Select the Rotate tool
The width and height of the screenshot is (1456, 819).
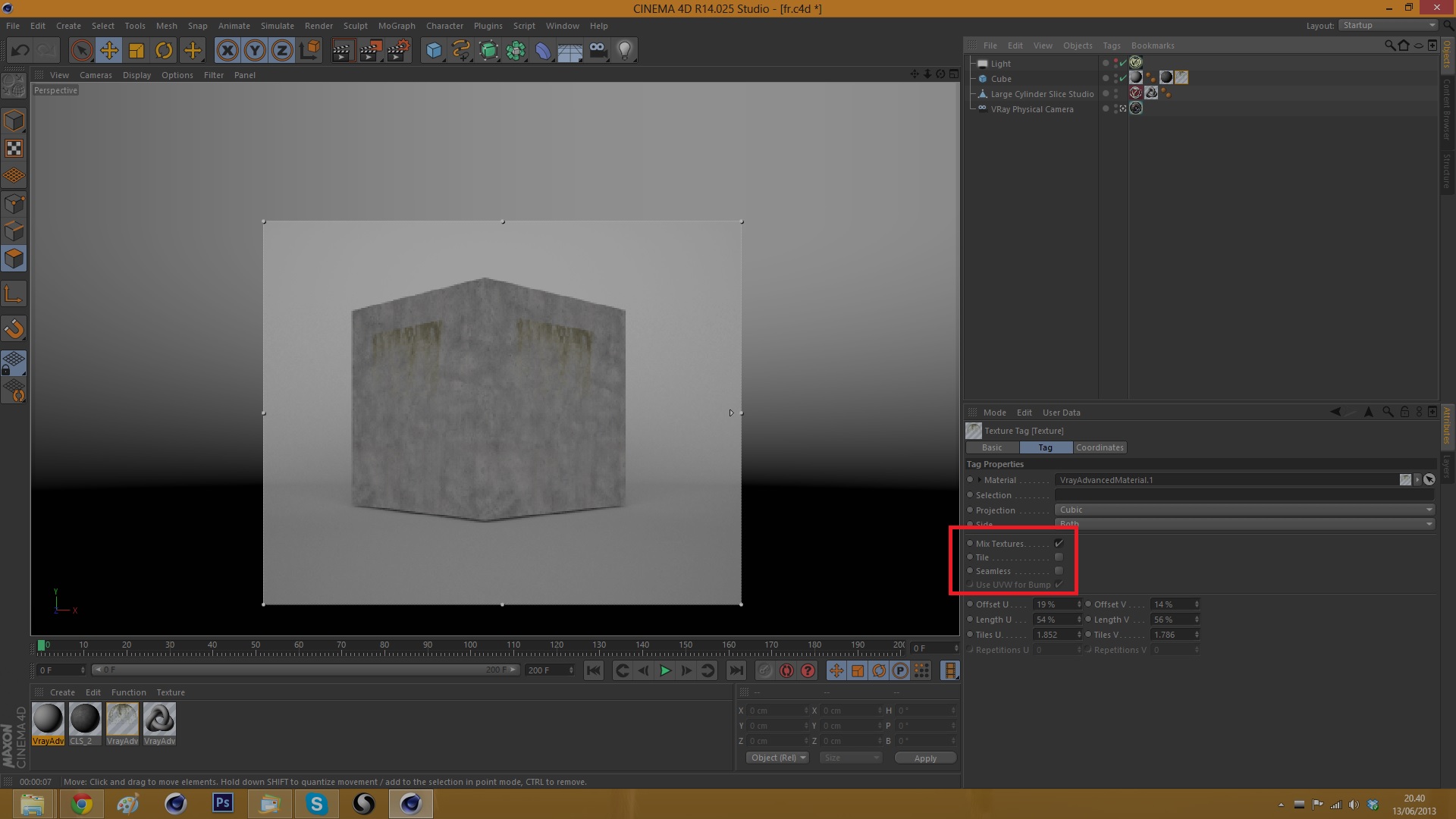pos(164,51)
